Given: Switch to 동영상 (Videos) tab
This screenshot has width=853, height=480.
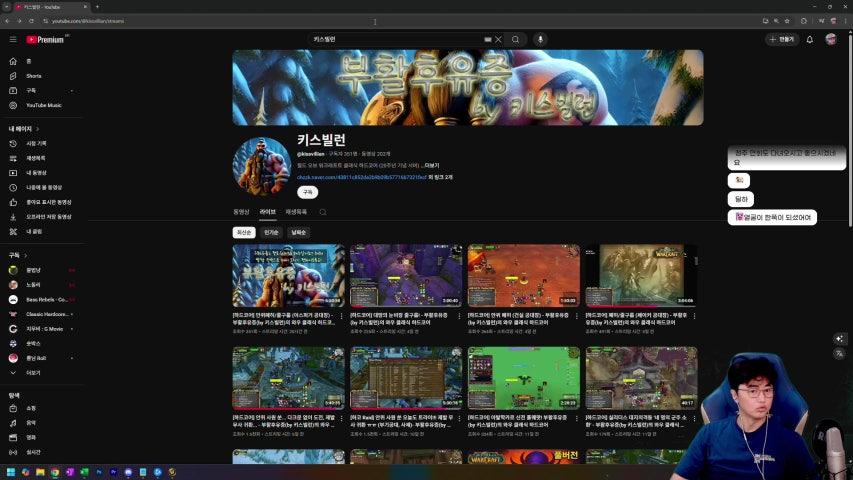Looking at the screenshot, I should click(241, 212).
